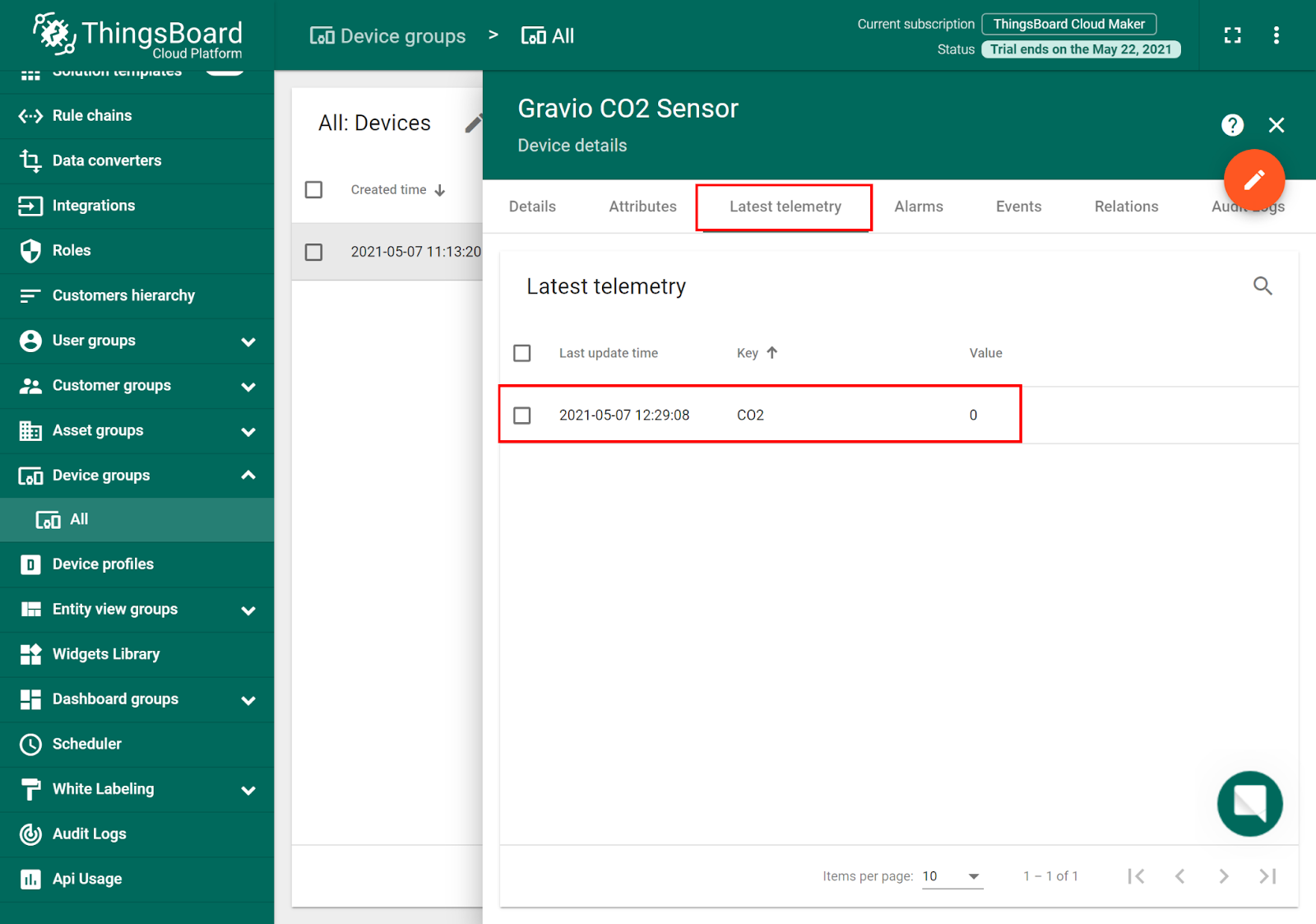The width and height of the screenshot is (1316, 924).
Task: Click the Roles sidebar icon
Action: pyautogui.click(x=30, y=250)
